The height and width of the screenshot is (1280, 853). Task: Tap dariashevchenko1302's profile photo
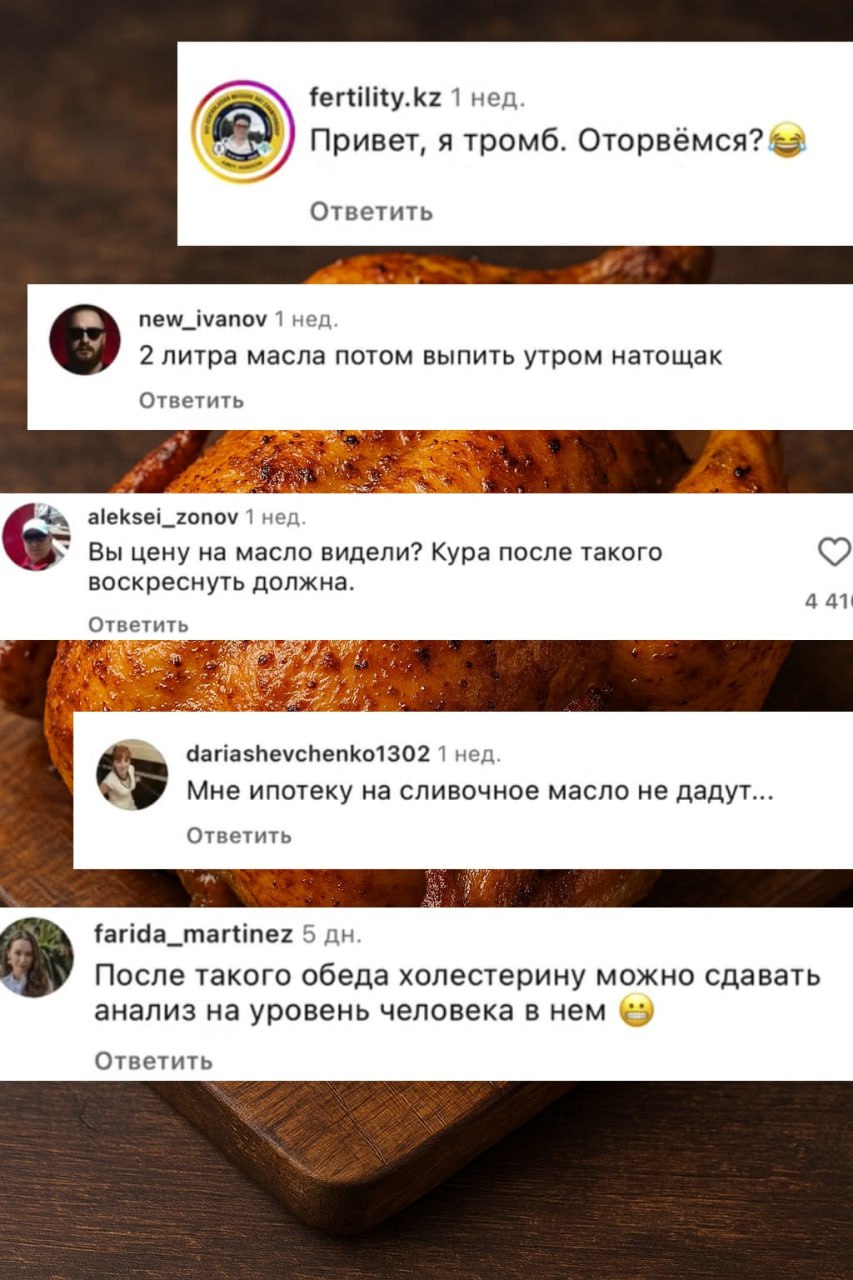pos(132,774)
